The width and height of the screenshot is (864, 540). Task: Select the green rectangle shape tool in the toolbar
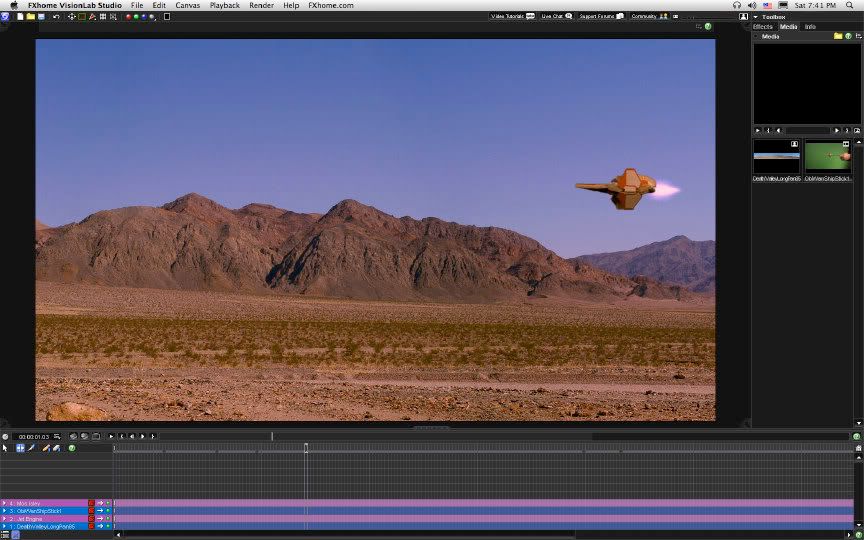(82, 17)
